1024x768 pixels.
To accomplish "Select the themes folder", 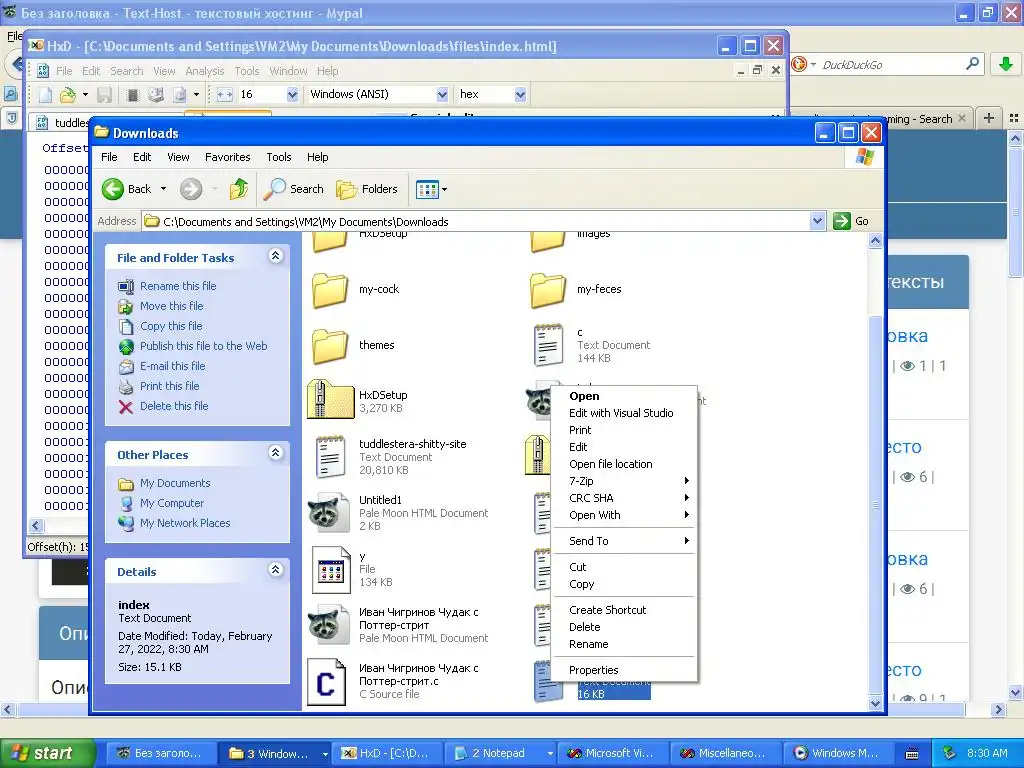I will click(x=353, y=345).
